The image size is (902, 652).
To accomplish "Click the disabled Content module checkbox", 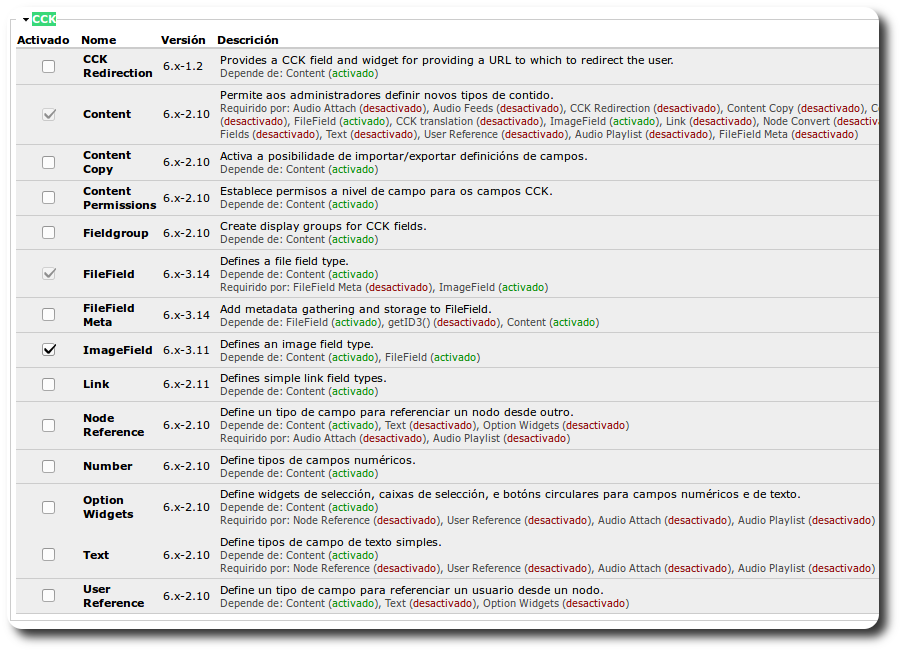I will pos(49,114).
